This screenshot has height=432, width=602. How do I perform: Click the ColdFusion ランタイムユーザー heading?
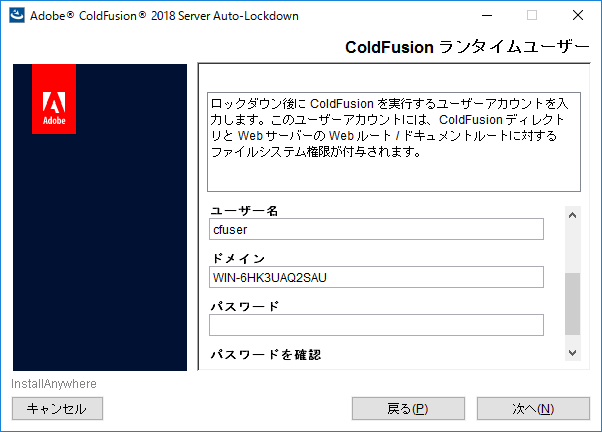point(467,47)
